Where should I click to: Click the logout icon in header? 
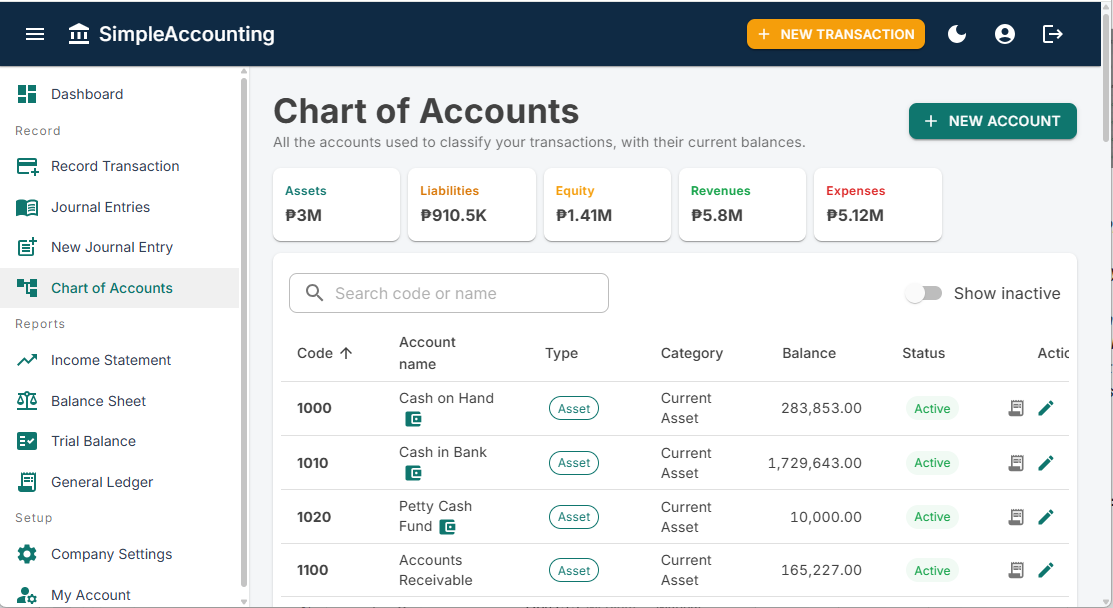[1052, 34]
